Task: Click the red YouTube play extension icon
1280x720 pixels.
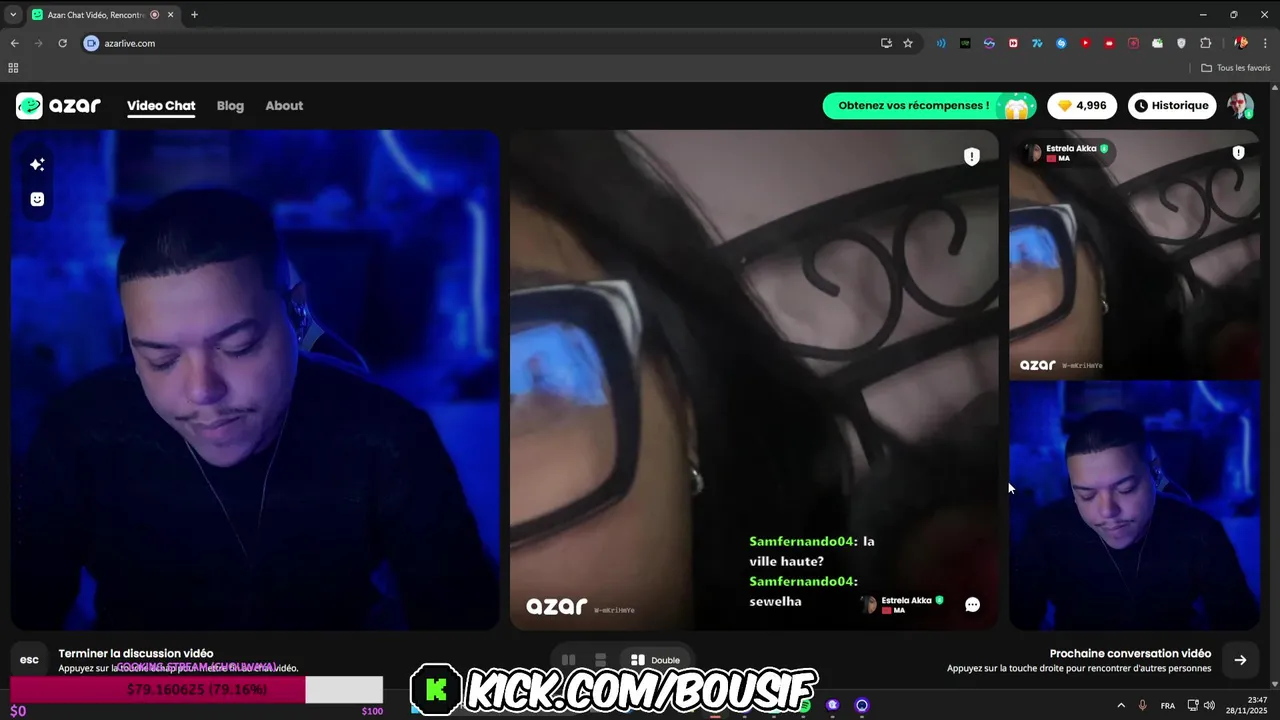Action: [1085, 43]
